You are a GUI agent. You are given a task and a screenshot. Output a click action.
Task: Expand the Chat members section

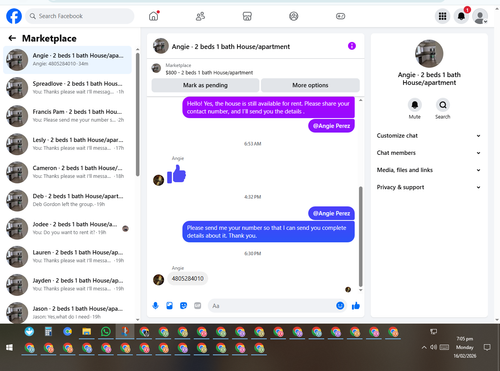click(x=429, y=153)
